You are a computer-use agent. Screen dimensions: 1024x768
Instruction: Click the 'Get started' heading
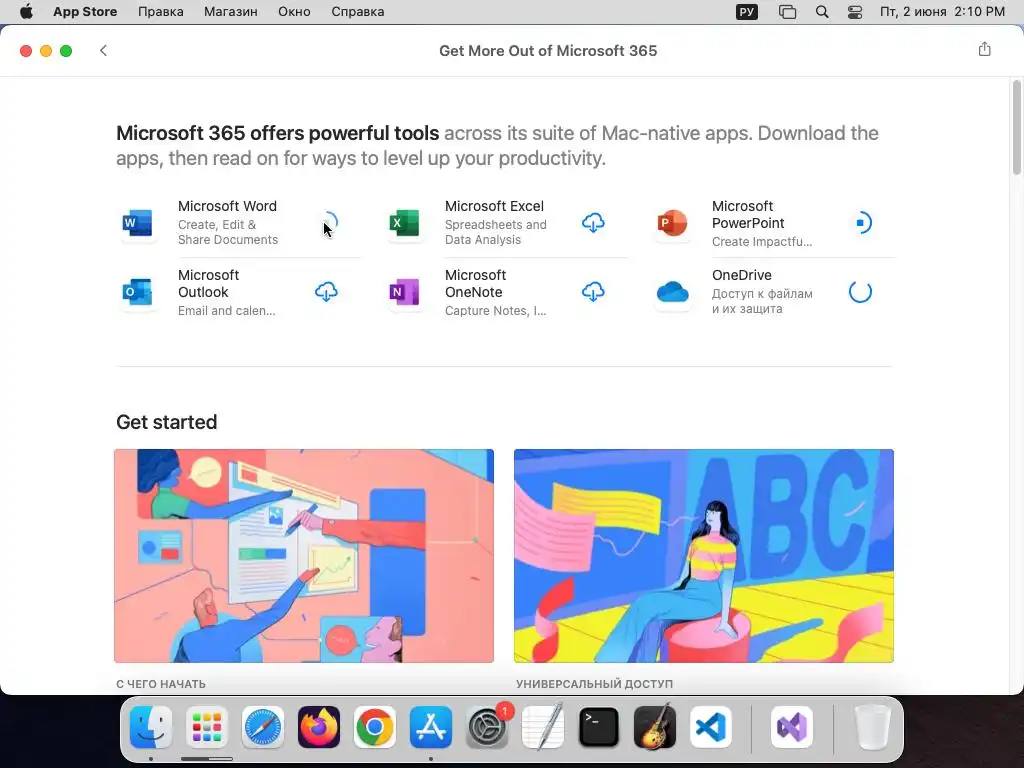(167, 422)
